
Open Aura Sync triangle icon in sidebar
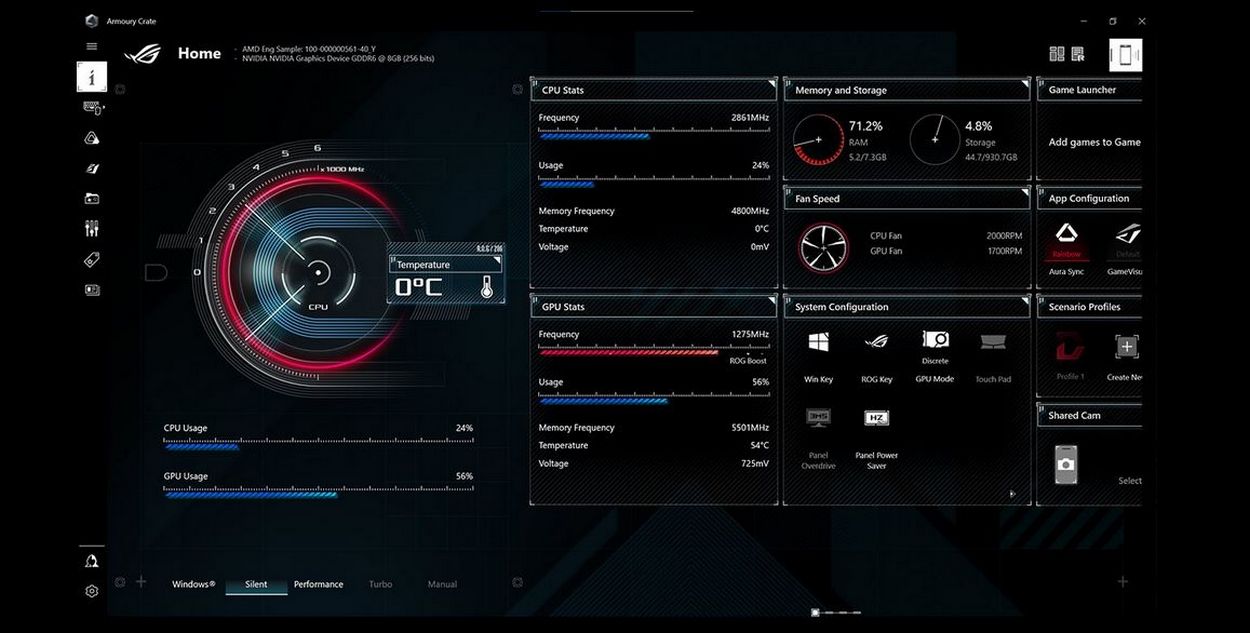[x=92, y=138]
